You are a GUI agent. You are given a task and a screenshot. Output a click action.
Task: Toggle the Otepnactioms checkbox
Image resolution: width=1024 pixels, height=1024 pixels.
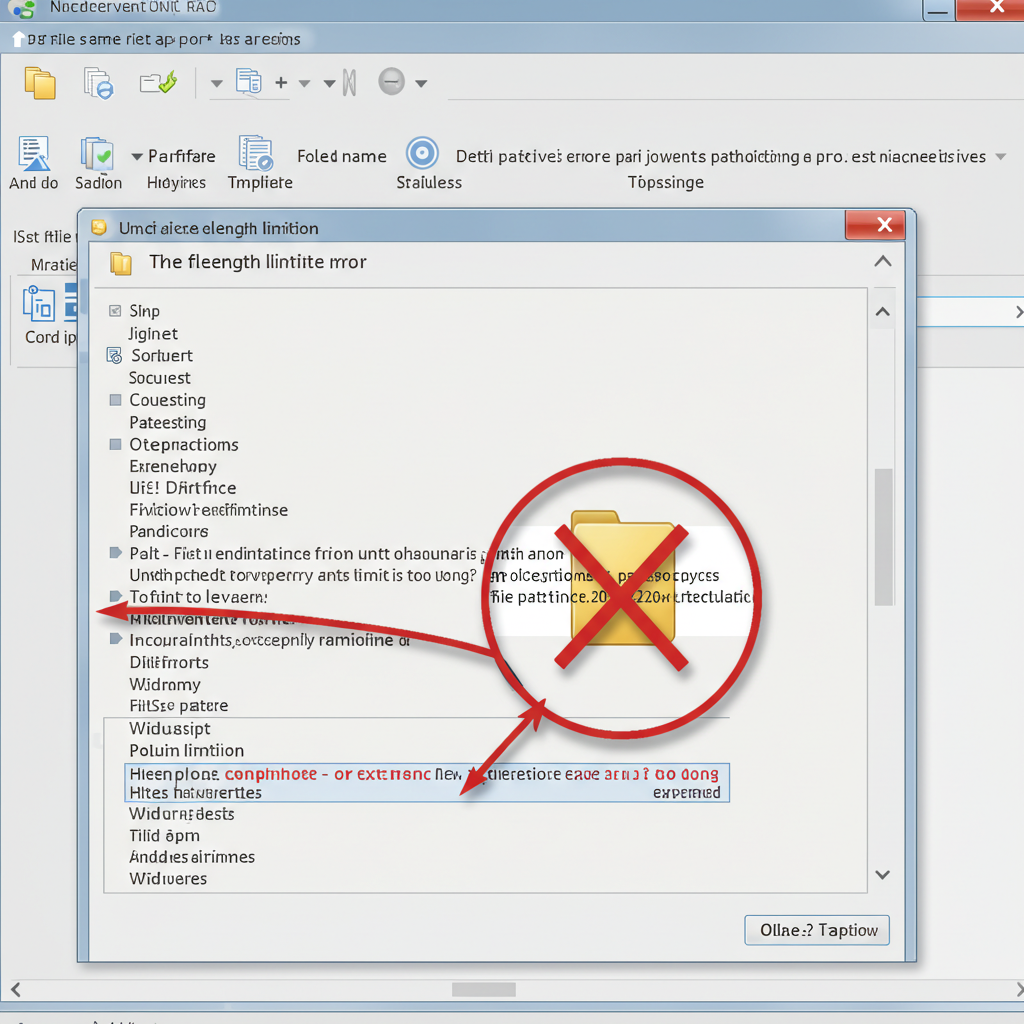(116, 444)
